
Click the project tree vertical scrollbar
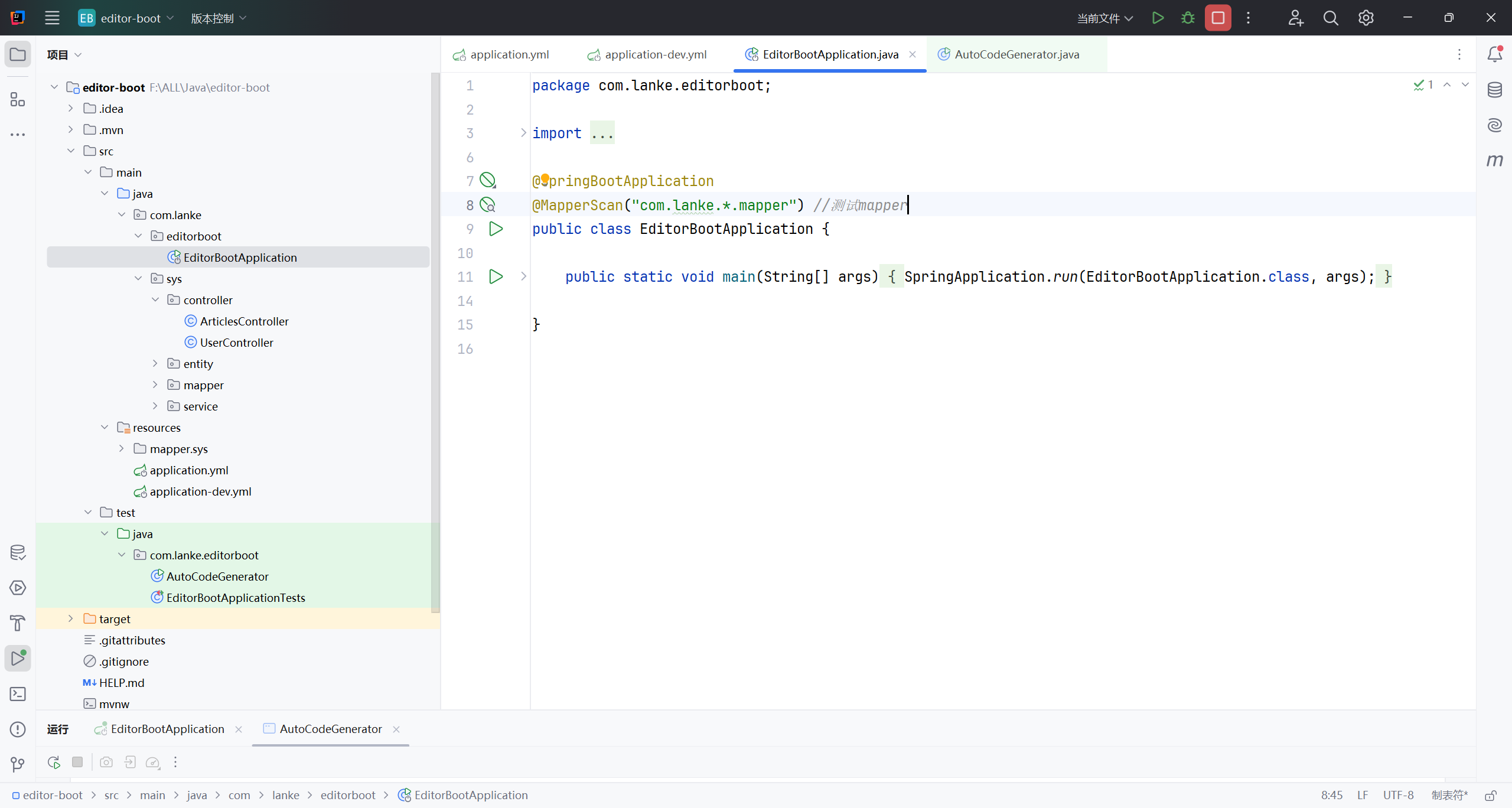tap(435, 343)
